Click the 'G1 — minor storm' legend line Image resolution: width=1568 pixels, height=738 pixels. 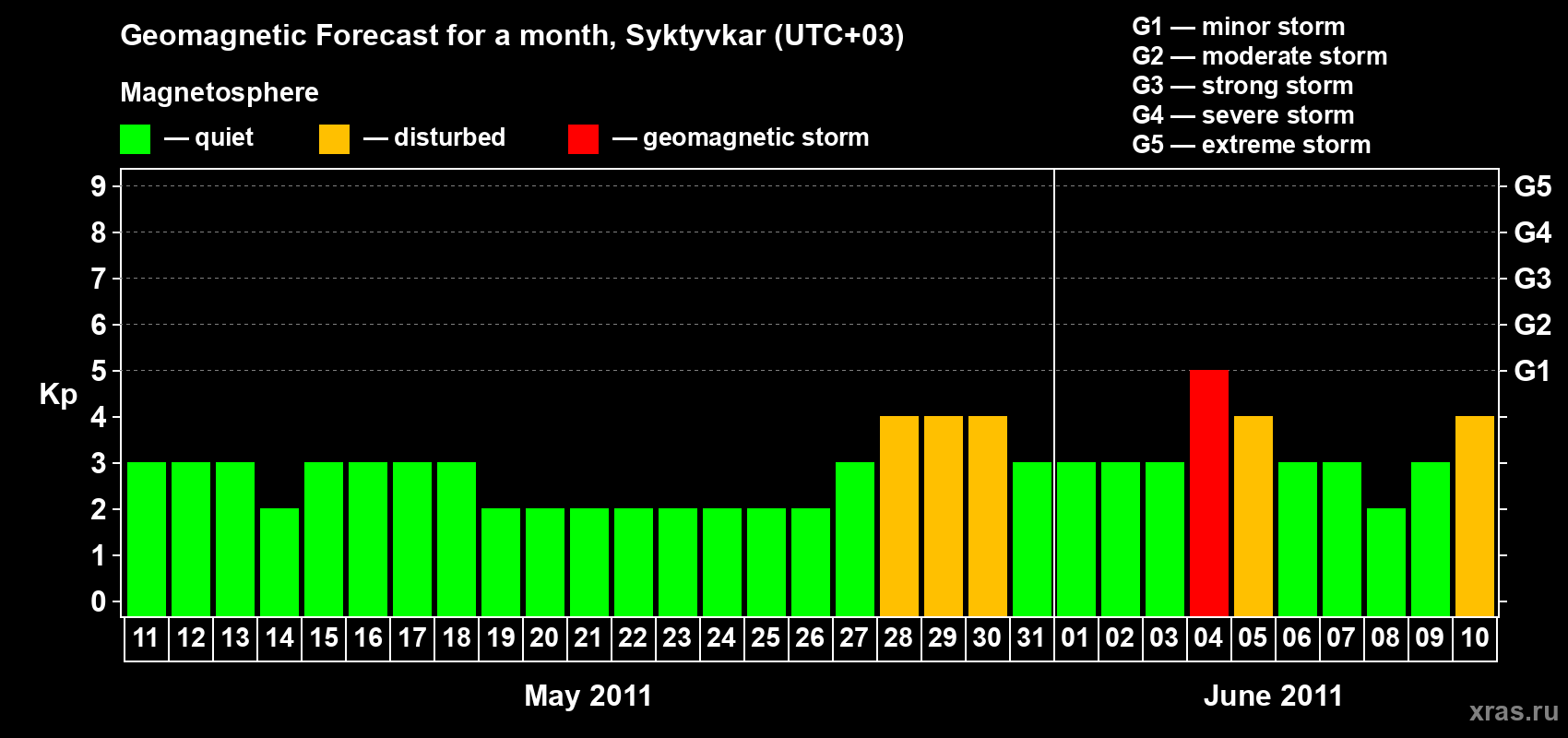[x=1239, y=27]
